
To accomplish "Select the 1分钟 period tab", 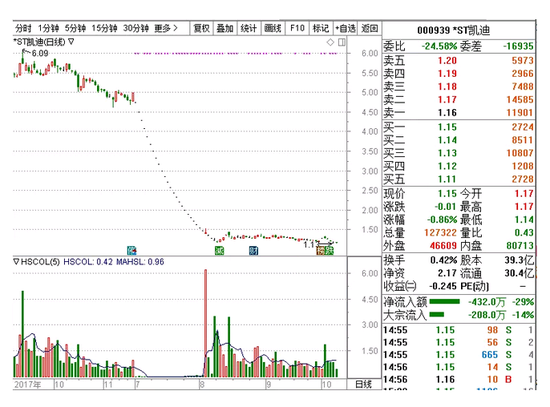I will coord(48,28).
